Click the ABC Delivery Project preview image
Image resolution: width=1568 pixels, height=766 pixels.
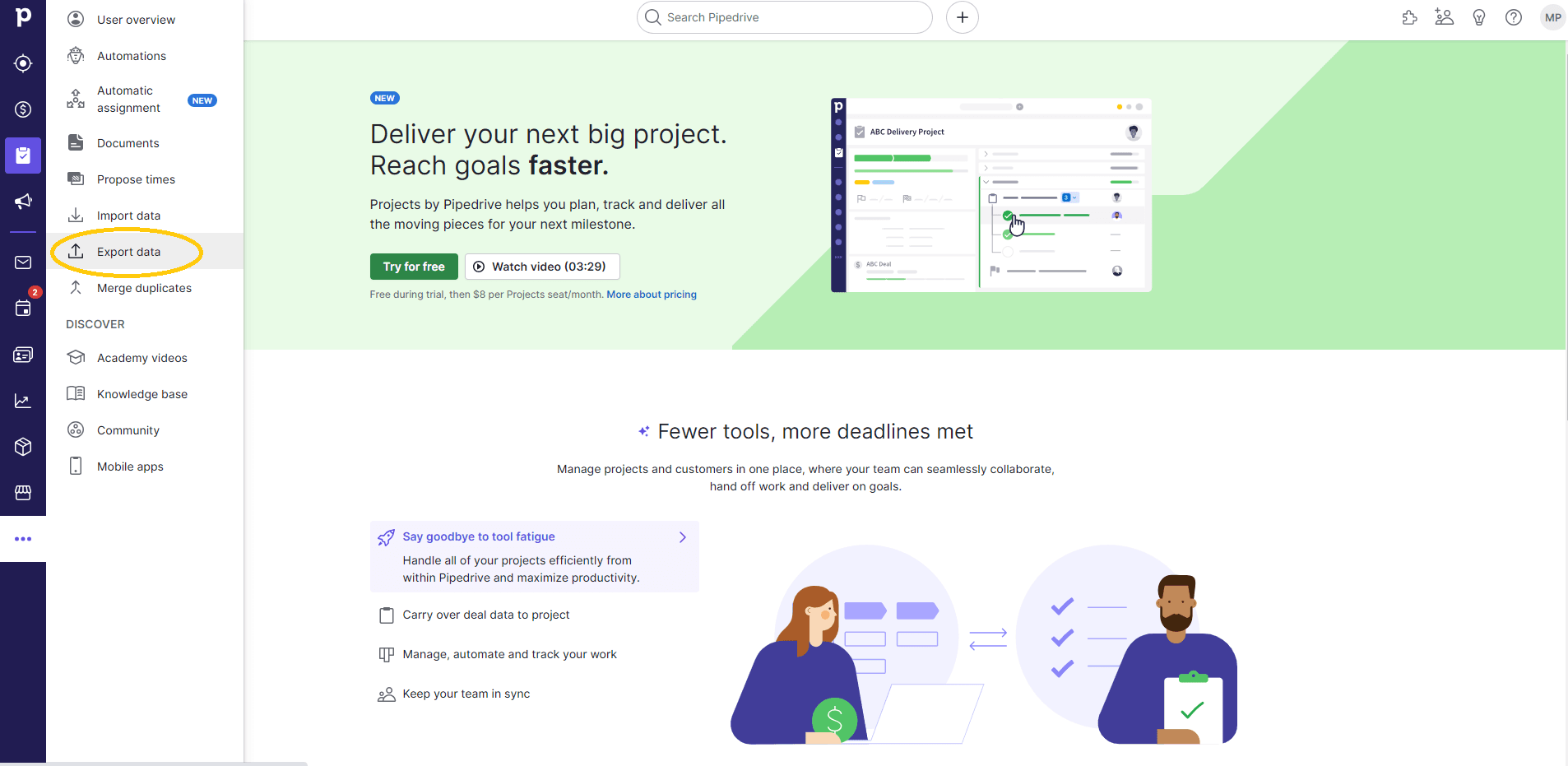(x=991, y=195)
